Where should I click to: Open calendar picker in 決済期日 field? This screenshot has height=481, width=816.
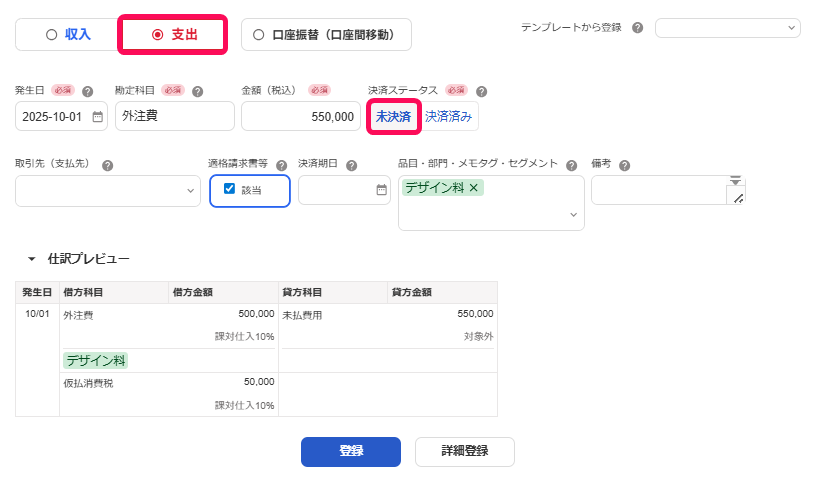pyautogui.click(x=381, y=190)
